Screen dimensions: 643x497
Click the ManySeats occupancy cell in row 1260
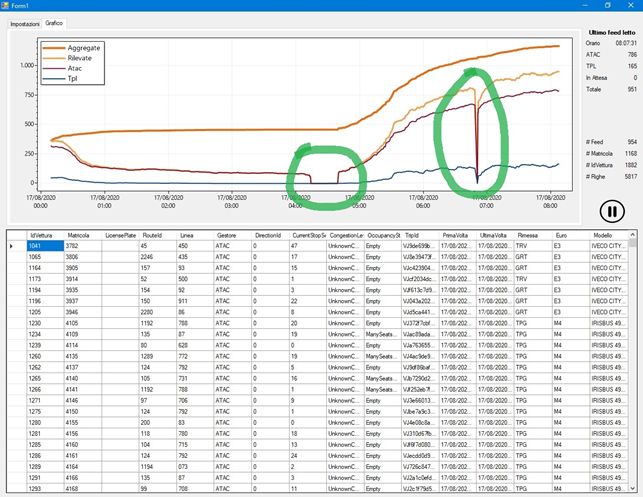pyautogui.click(x=381, y=356)
